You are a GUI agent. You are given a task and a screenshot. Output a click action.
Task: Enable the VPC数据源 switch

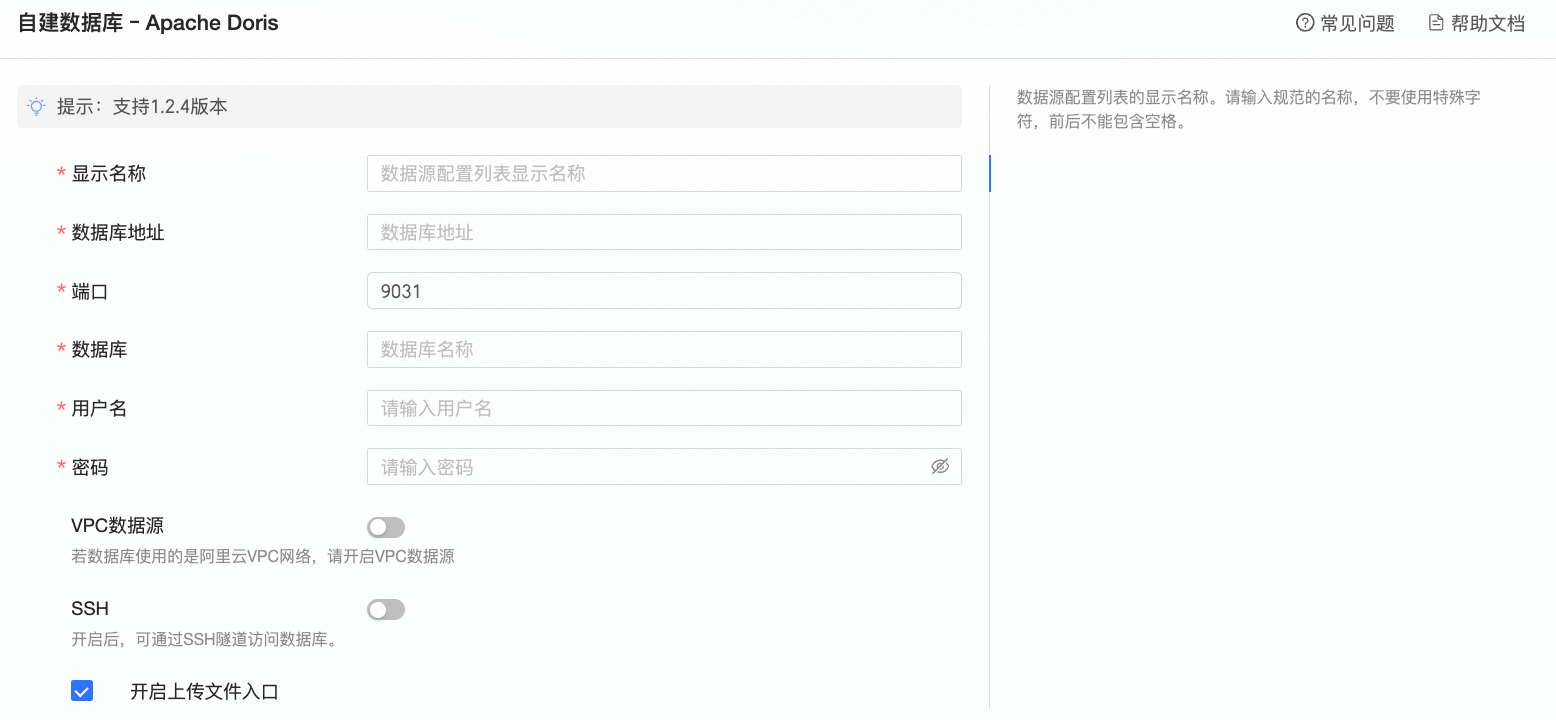(x=386, y=527)
